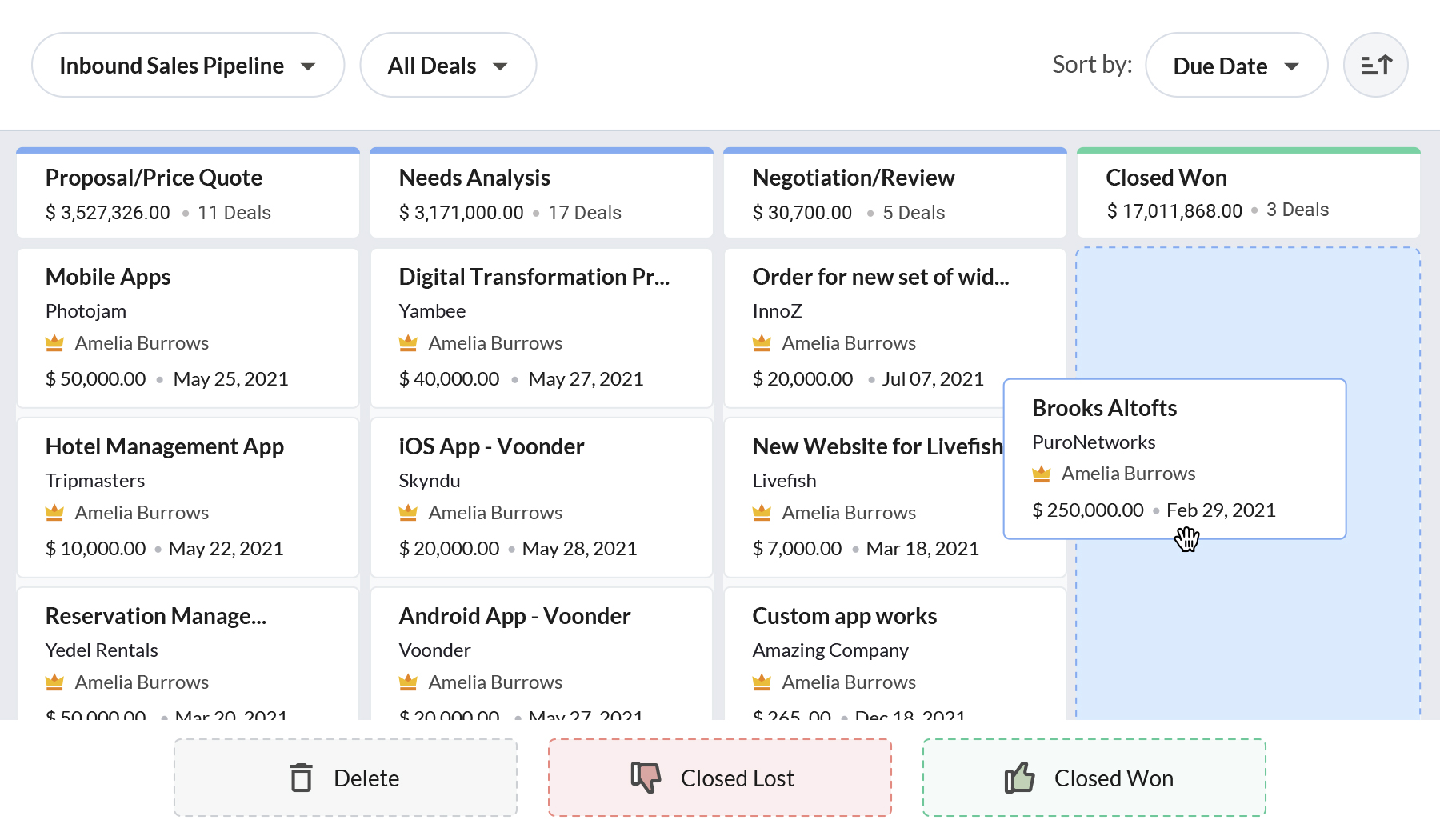Click the crown icon on Mobile Apps card

click(x=54, y=343)
